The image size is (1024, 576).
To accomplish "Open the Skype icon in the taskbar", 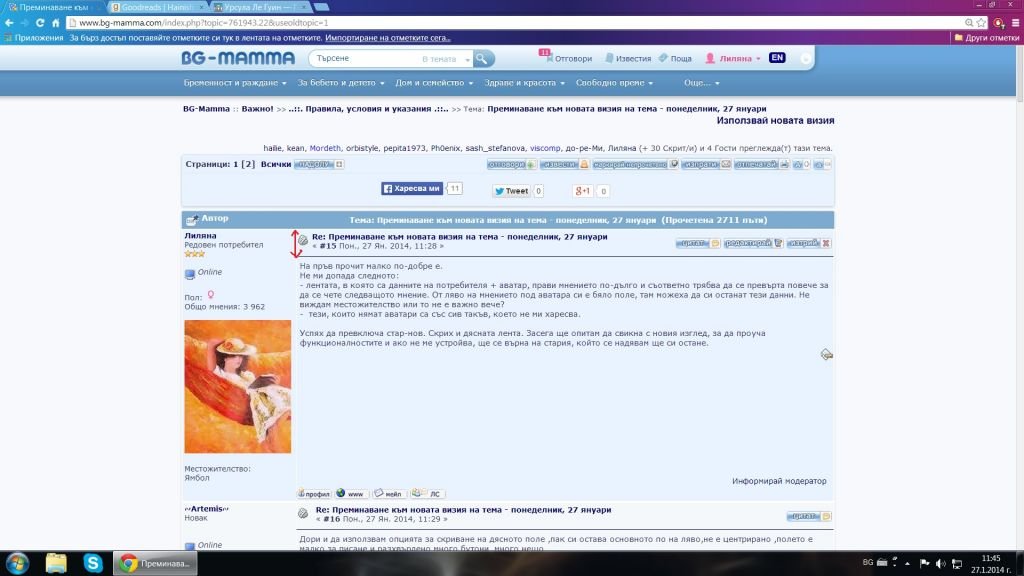I will click(93, 562).
